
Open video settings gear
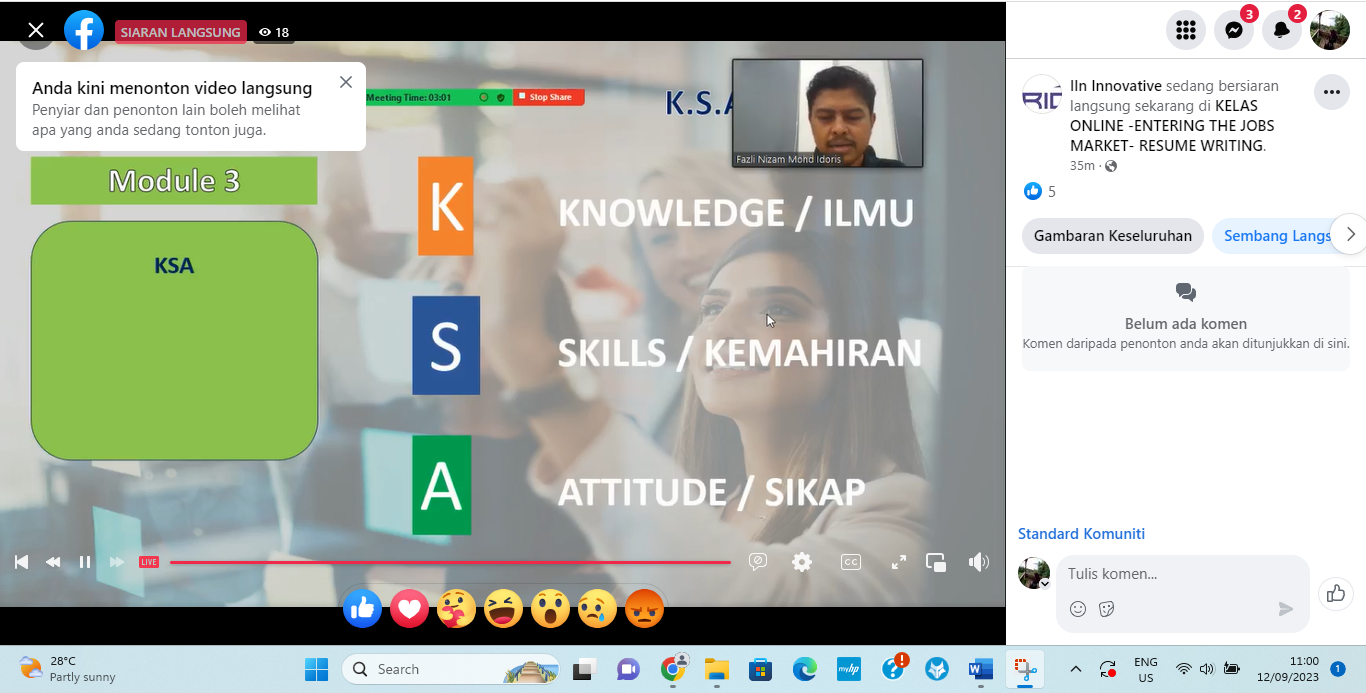pyautogui.click(x=802, y=562)
